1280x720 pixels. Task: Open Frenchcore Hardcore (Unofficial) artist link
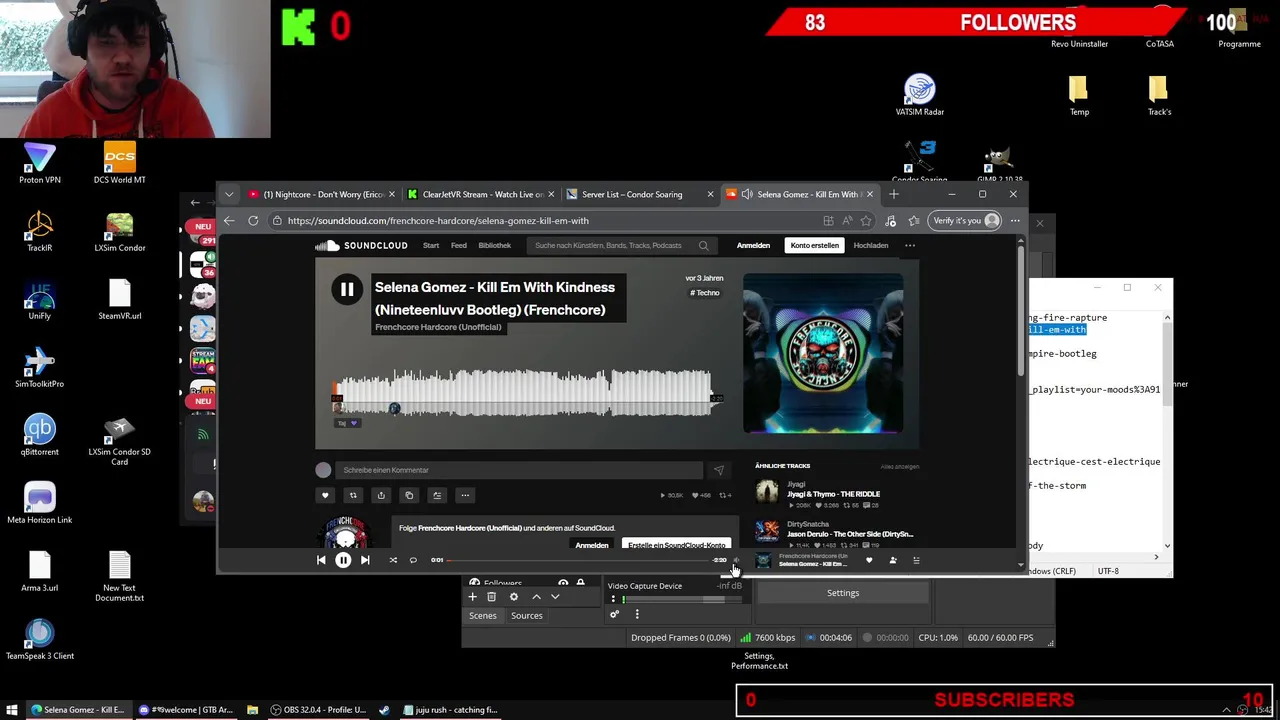coord(438,327)
